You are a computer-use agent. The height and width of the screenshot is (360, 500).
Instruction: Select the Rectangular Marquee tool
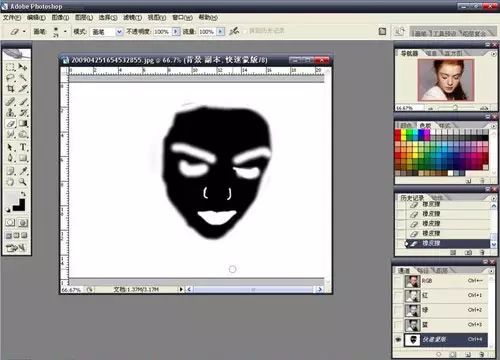pyautogui.click(x=10, y=67)
